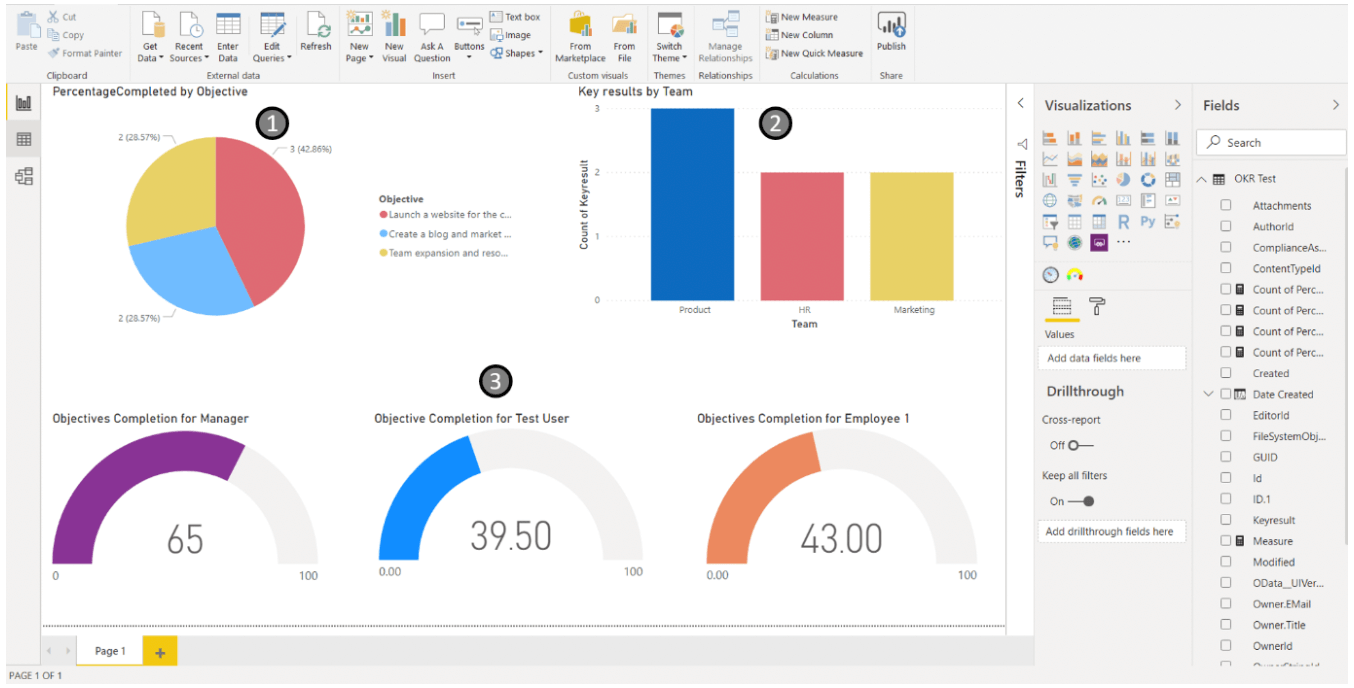Select the Page 1 tab

[x=110, y=651]
